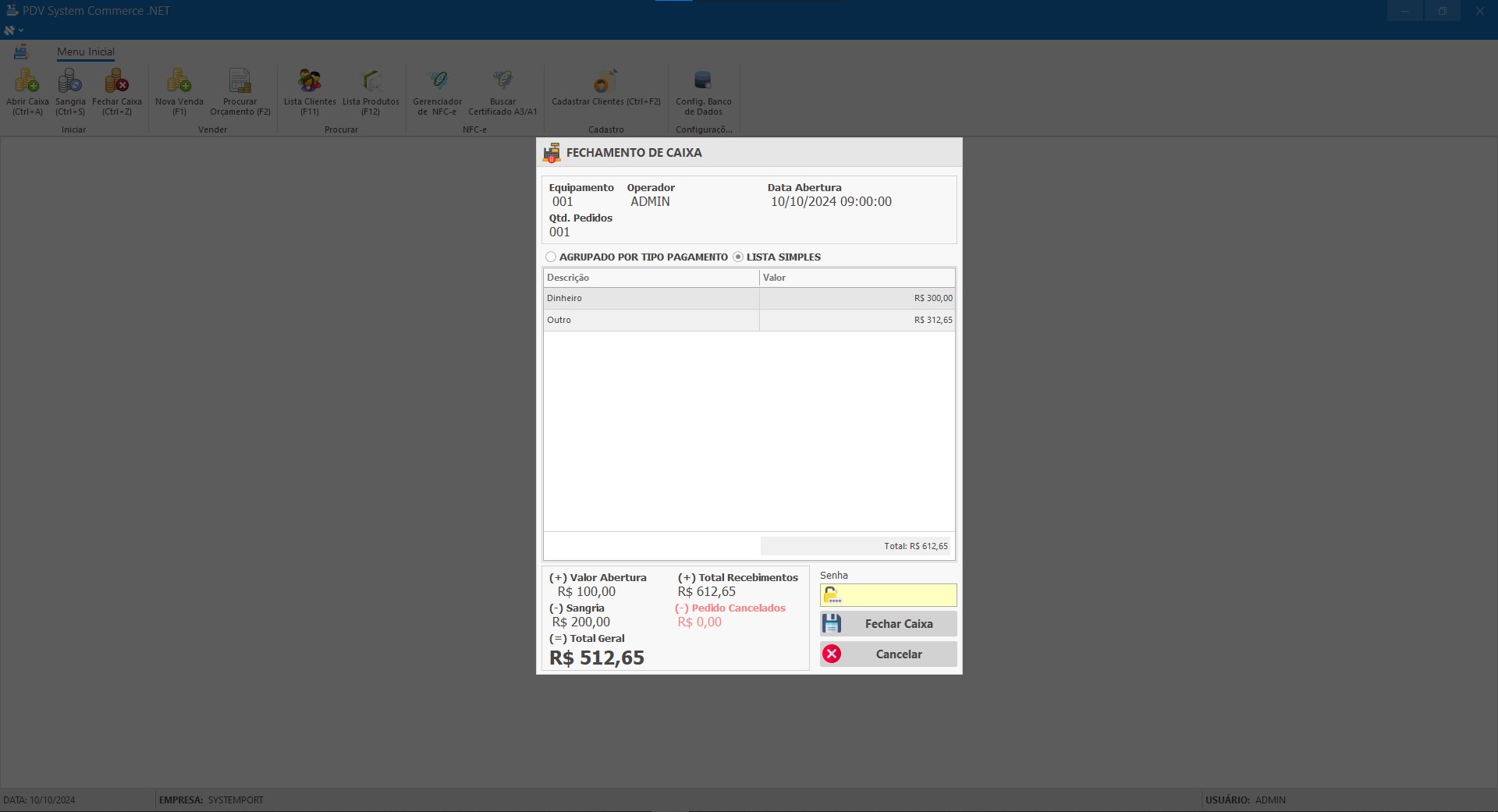Click the application menu icon beside Menu Inicial
1498x812 pixels.
point(21,52)
